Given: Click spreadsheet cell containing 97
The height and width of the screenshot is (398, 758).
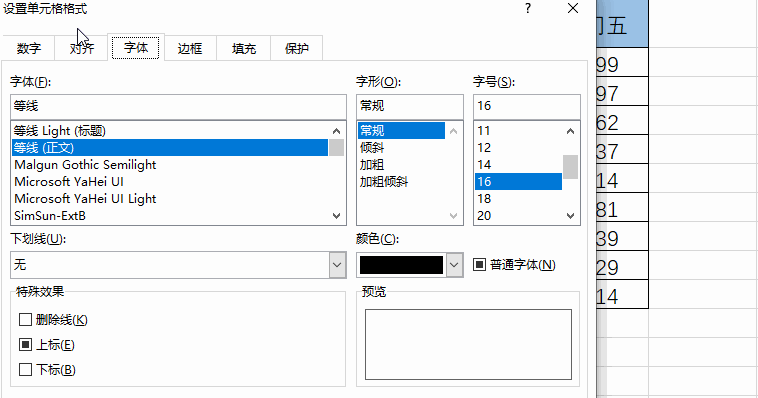Looking at the screenshot, I should tap(622, 91).
